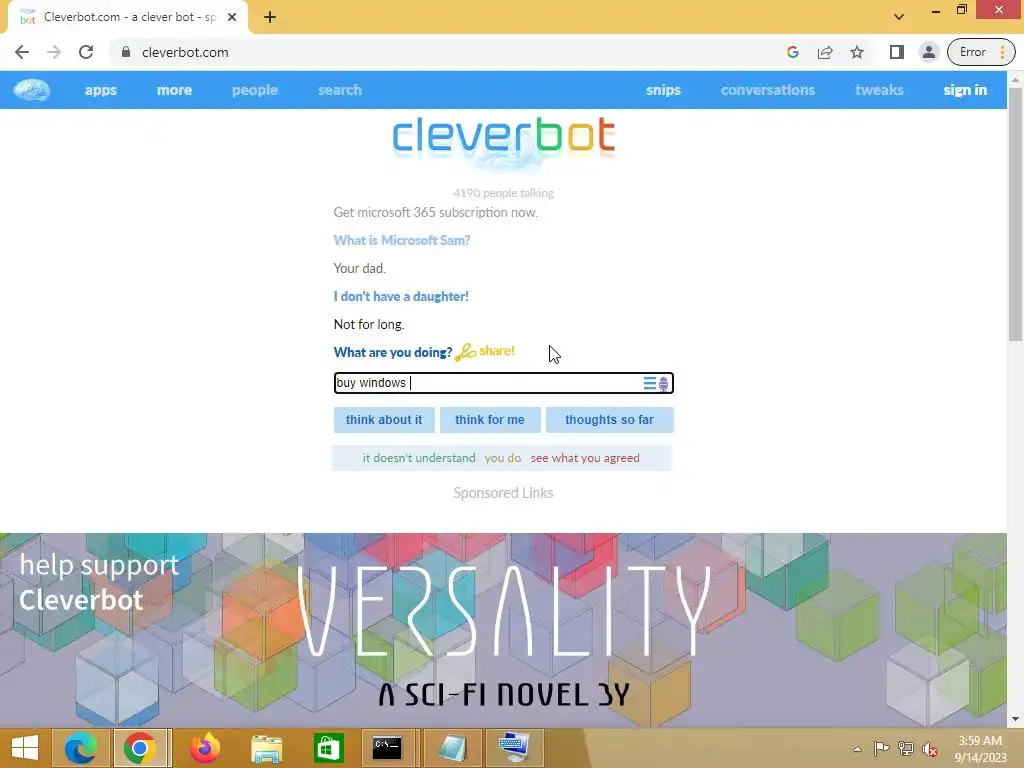
Task: Open the apps menu
Action: (x=101, y=90)
